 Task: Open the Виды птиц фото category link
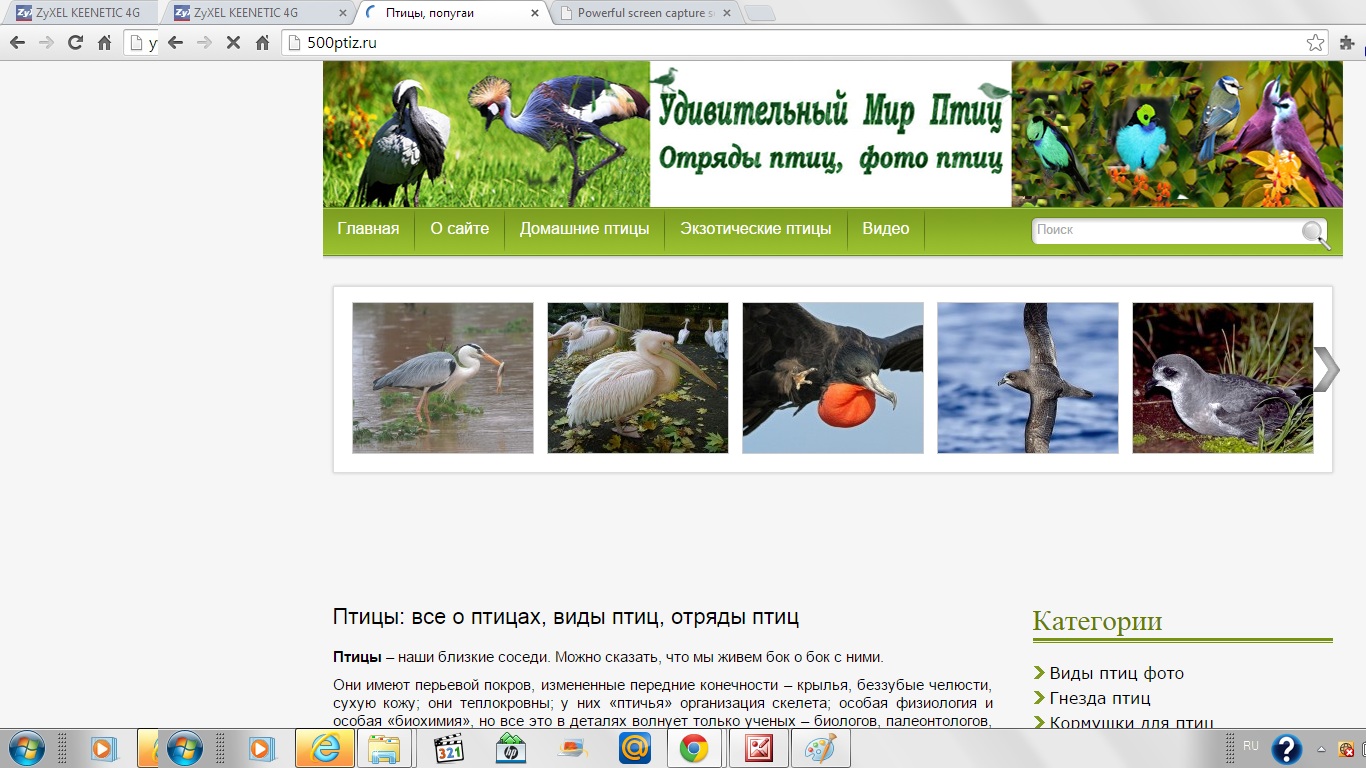[1117, 674]
